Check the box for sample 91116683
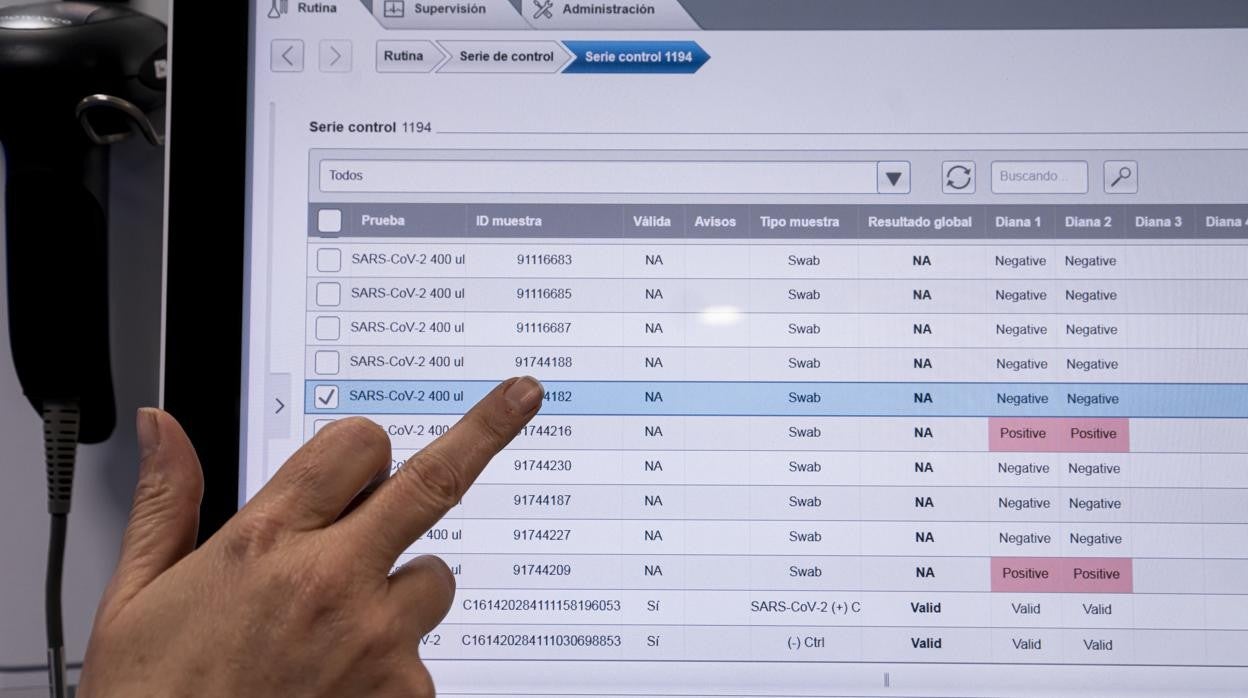 (x=328, y=260)
